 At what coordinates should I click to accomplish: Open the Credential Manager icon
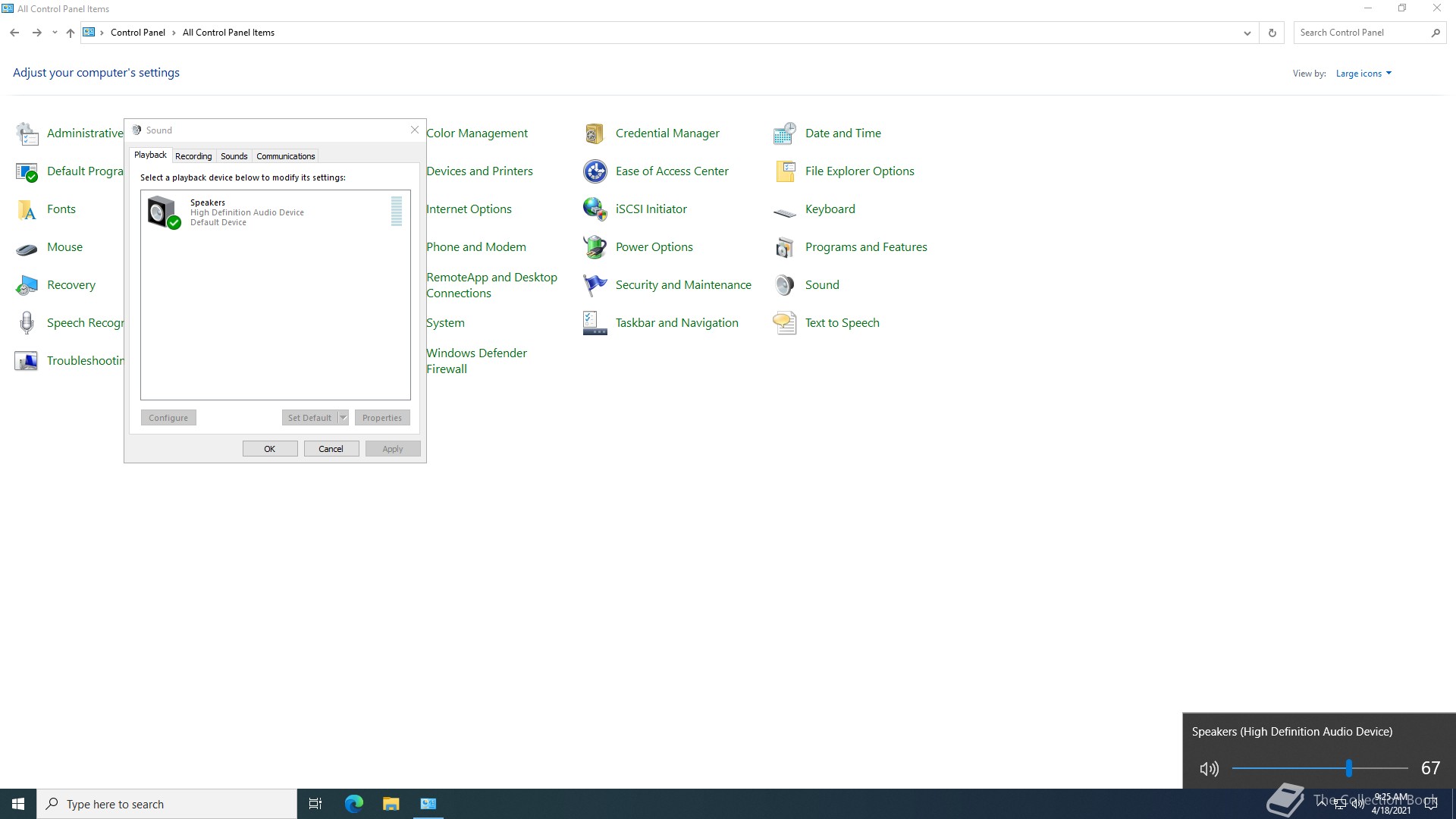pyautogui.click(x=595, y=133)
